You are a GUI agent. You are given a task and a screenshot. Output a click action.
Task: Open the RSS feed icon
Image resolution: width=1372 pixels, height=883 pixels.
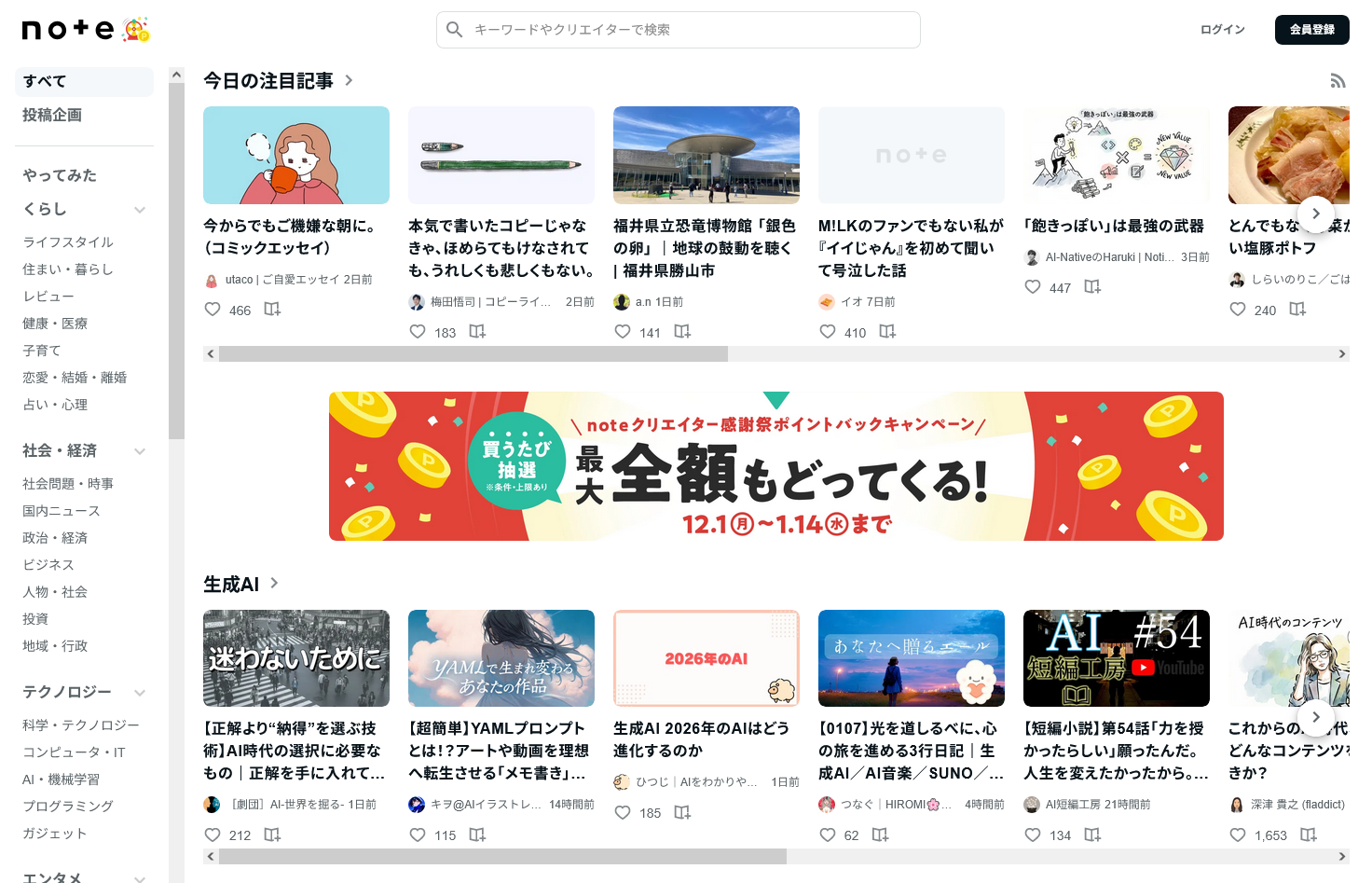[x=1338, y=81]
